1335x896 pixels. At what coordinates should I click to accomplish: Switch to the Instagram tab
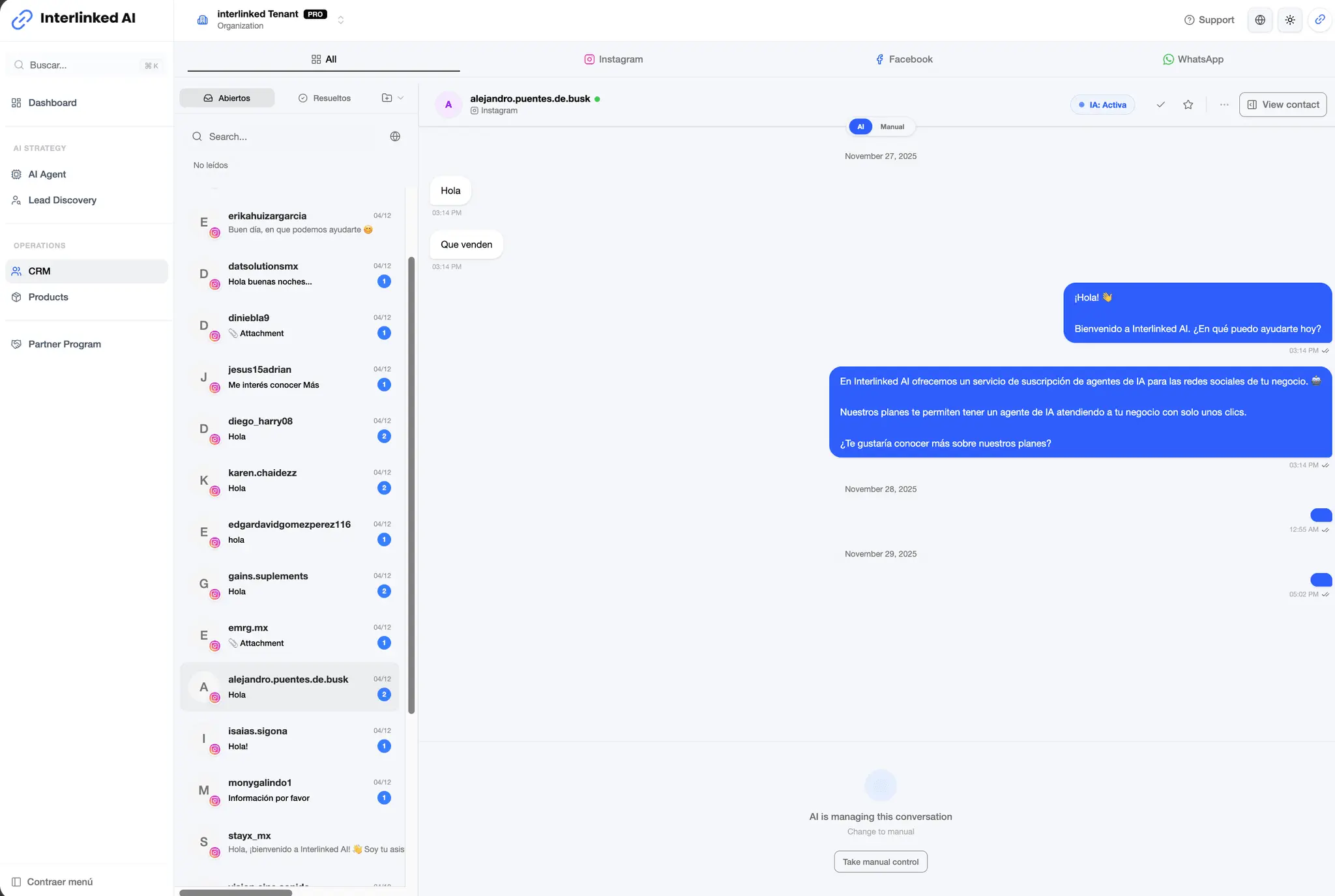tap(613, 59)
